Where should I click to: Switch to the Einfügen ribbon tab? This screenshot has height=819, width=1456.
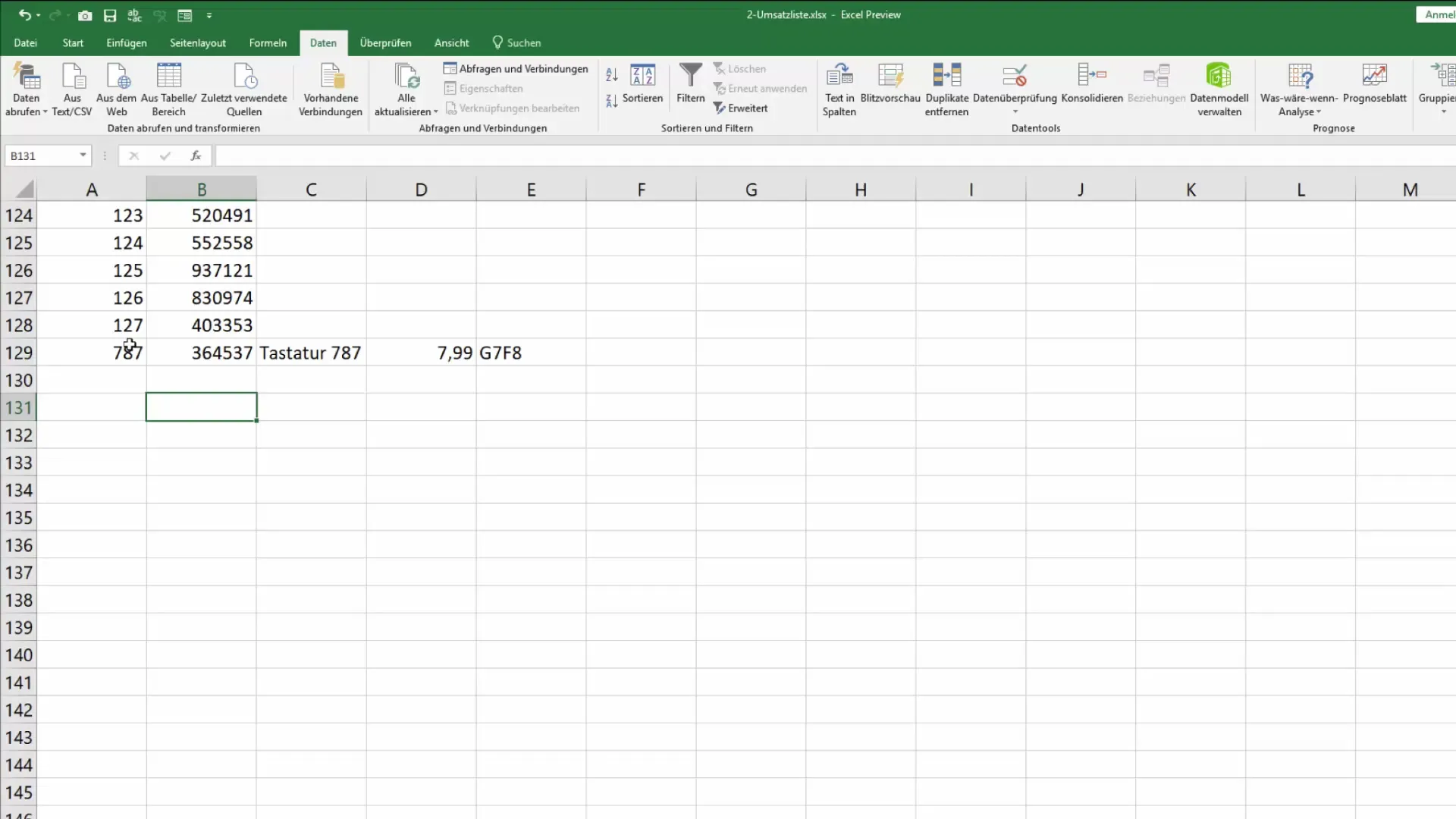click(127, 43)
